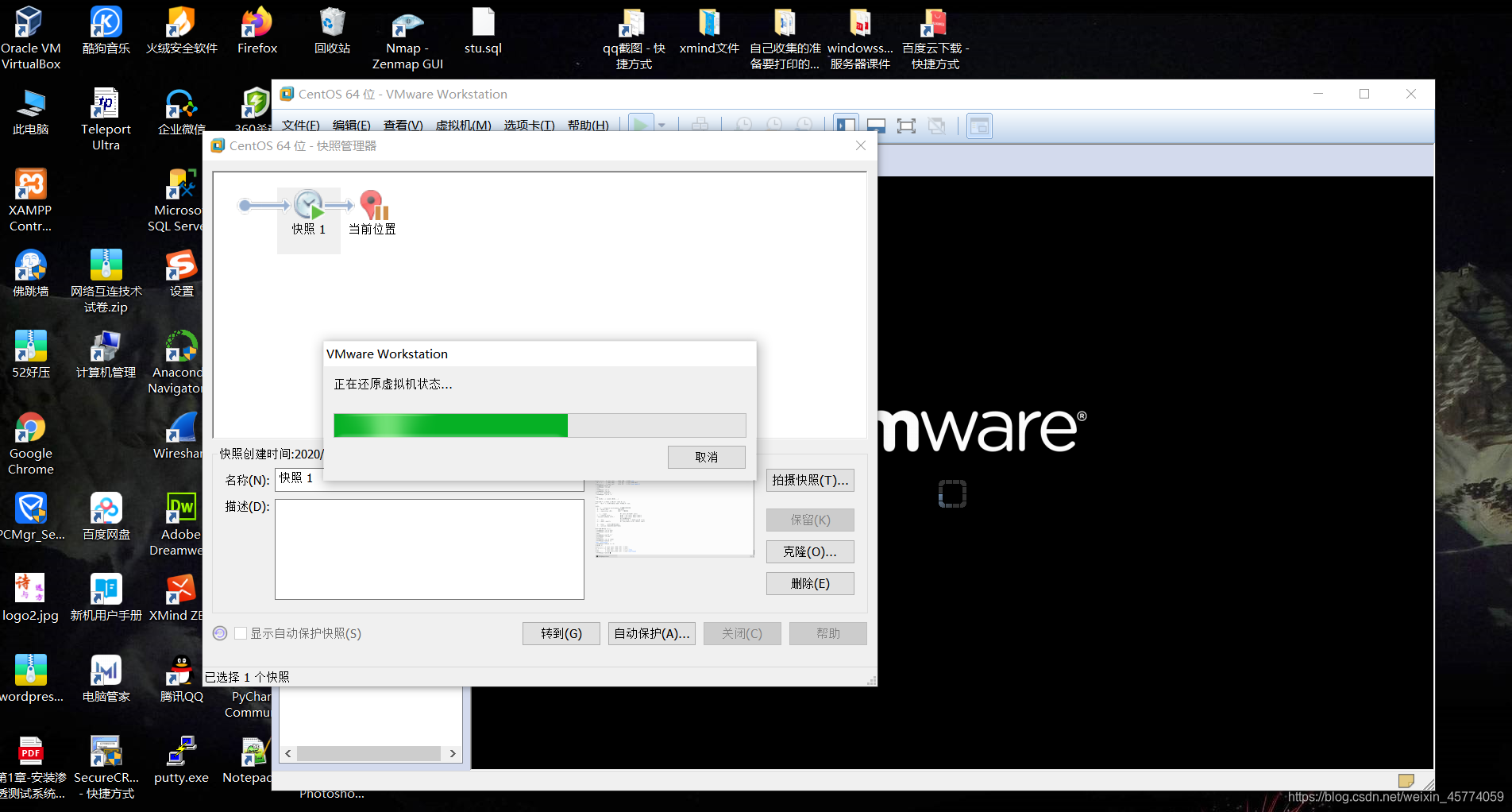Select Firefox desktop icon
1512x812 pixels.
click(257, 31)
